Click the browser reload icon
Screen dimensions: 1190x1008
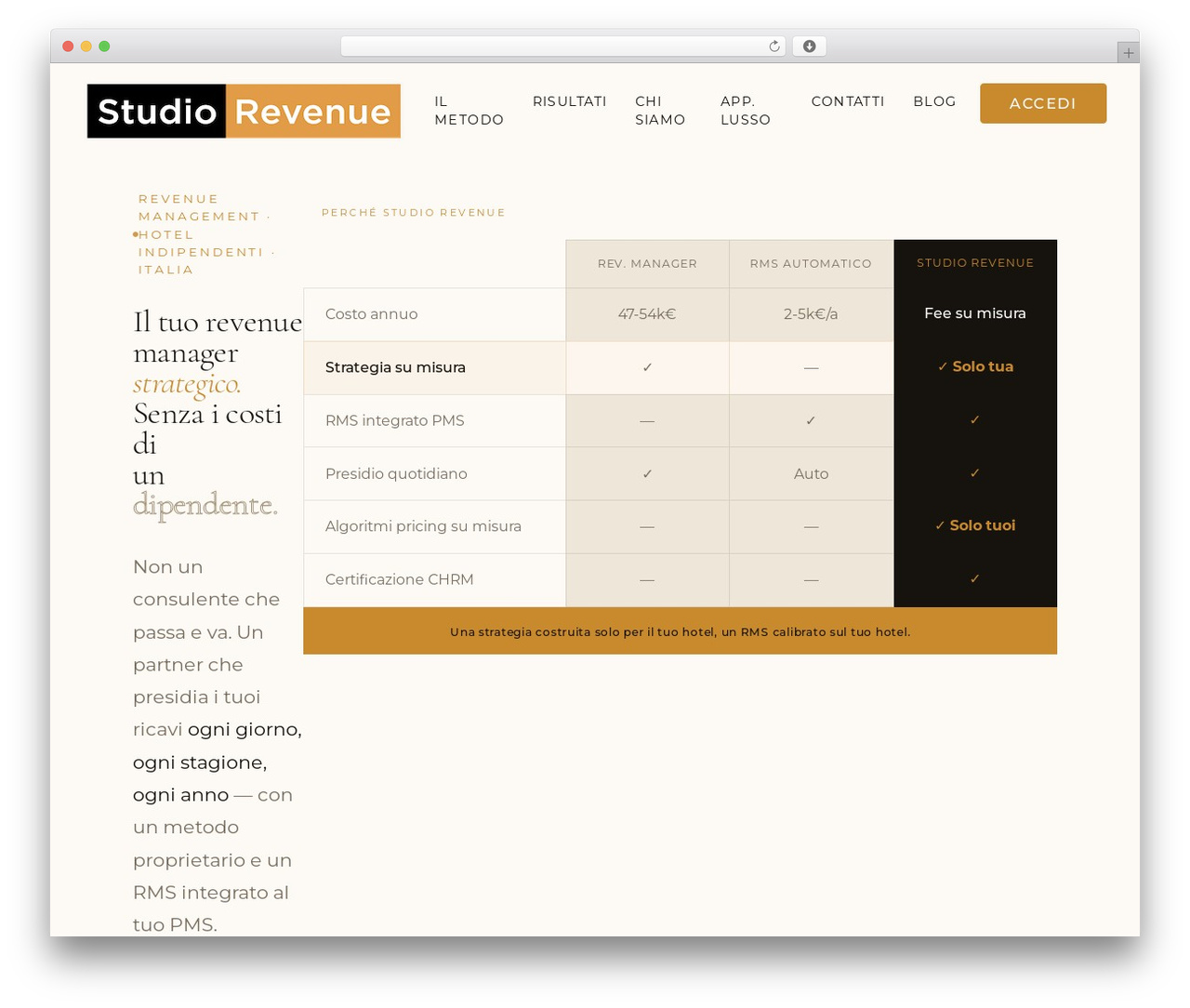pyautogui.click(x=773, y=46)
